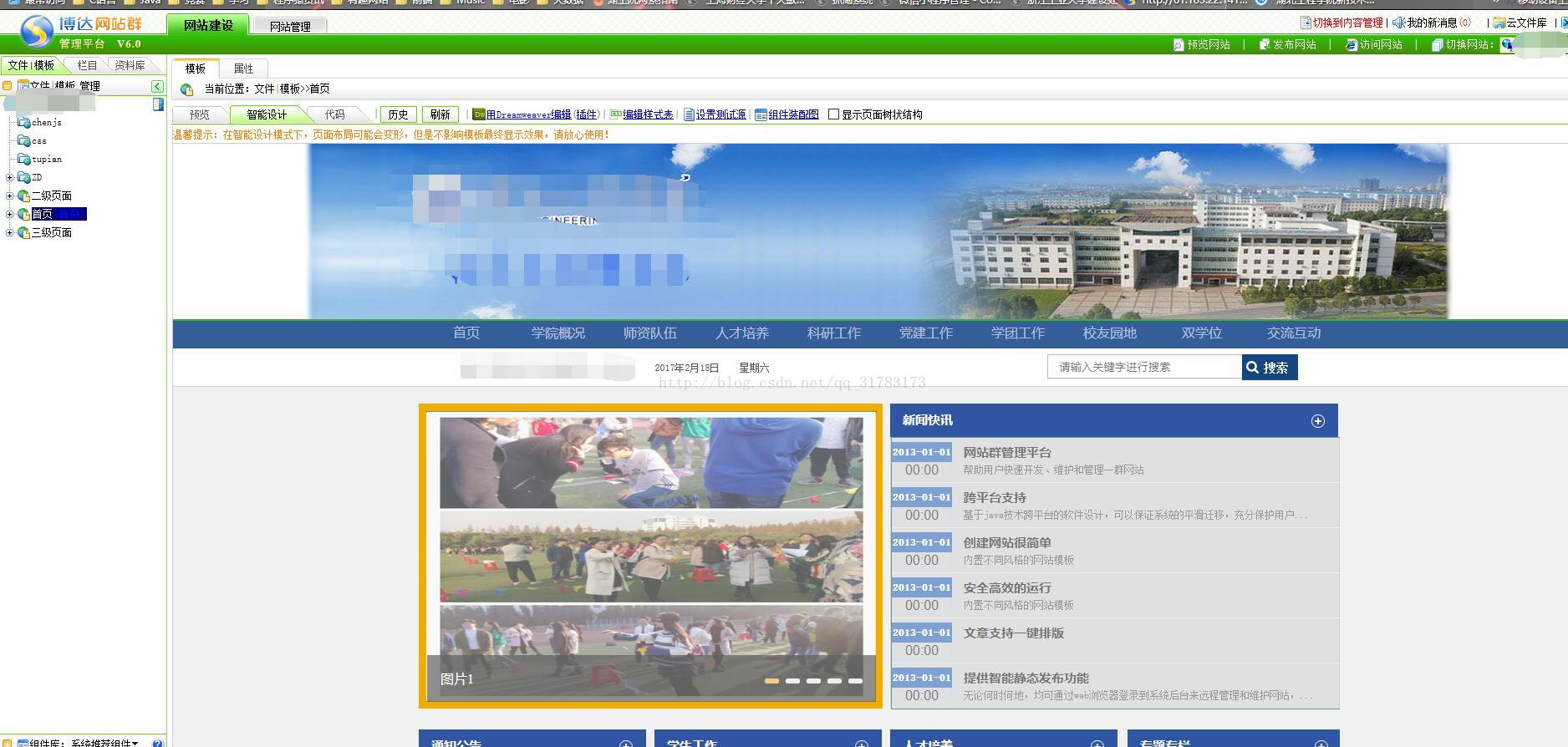The image size is (1568, 747).
Task: Click the 设置测试源 document icon
Action: pyautogui.click(x=690, y=114)
